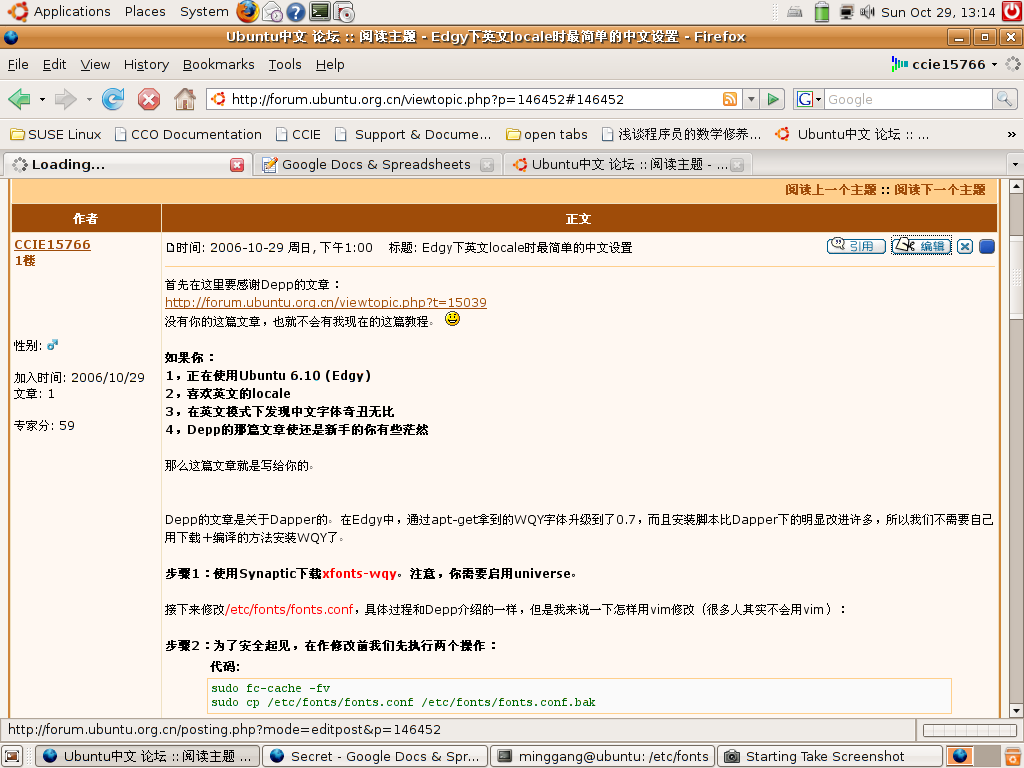The height and width of the screenshot is (768, 1024).
Task: Click scrollbar down arrow
Action: (1016, 711)
